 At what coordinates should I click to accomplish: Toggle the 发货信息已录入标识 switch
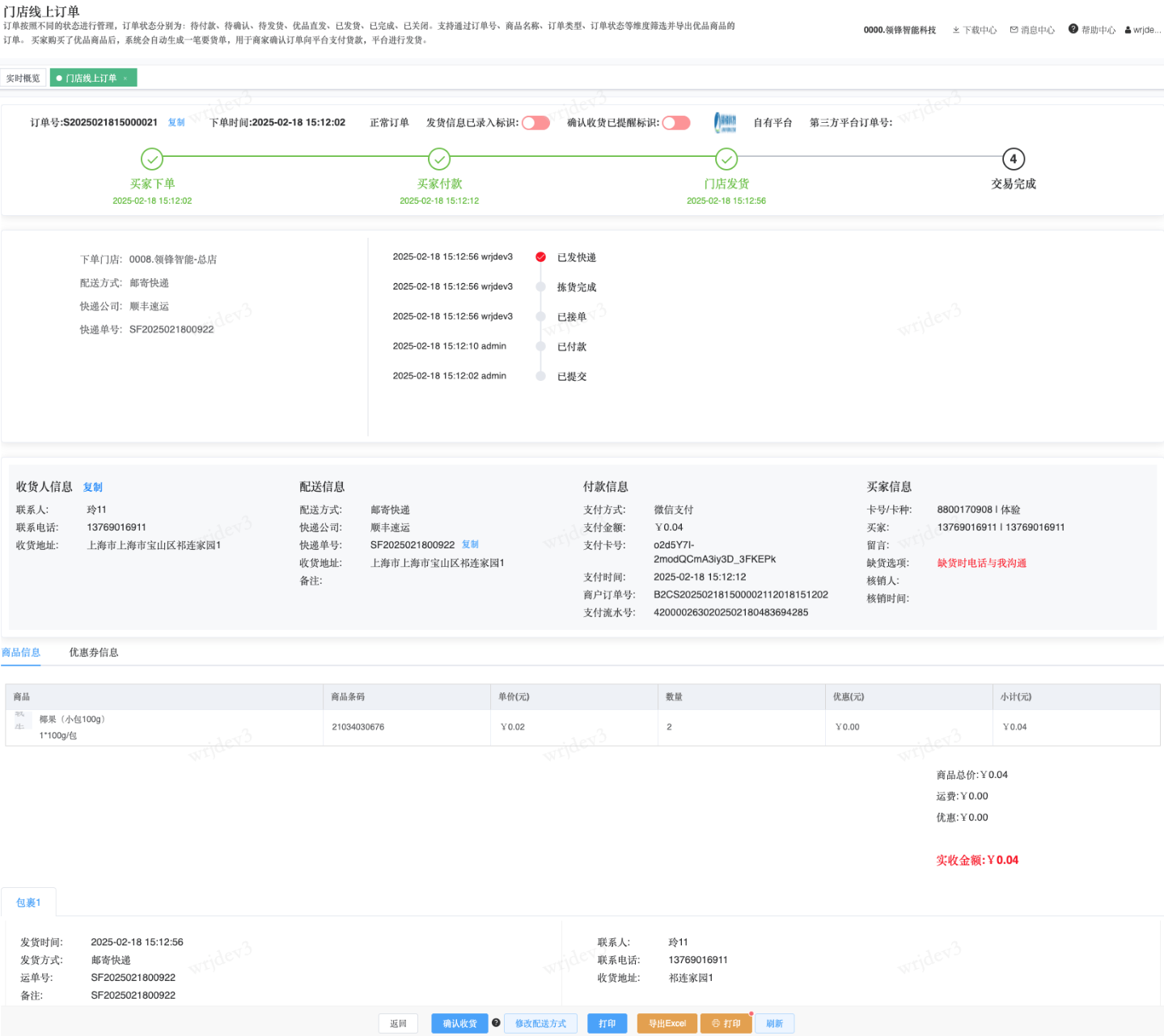point(535,123)
